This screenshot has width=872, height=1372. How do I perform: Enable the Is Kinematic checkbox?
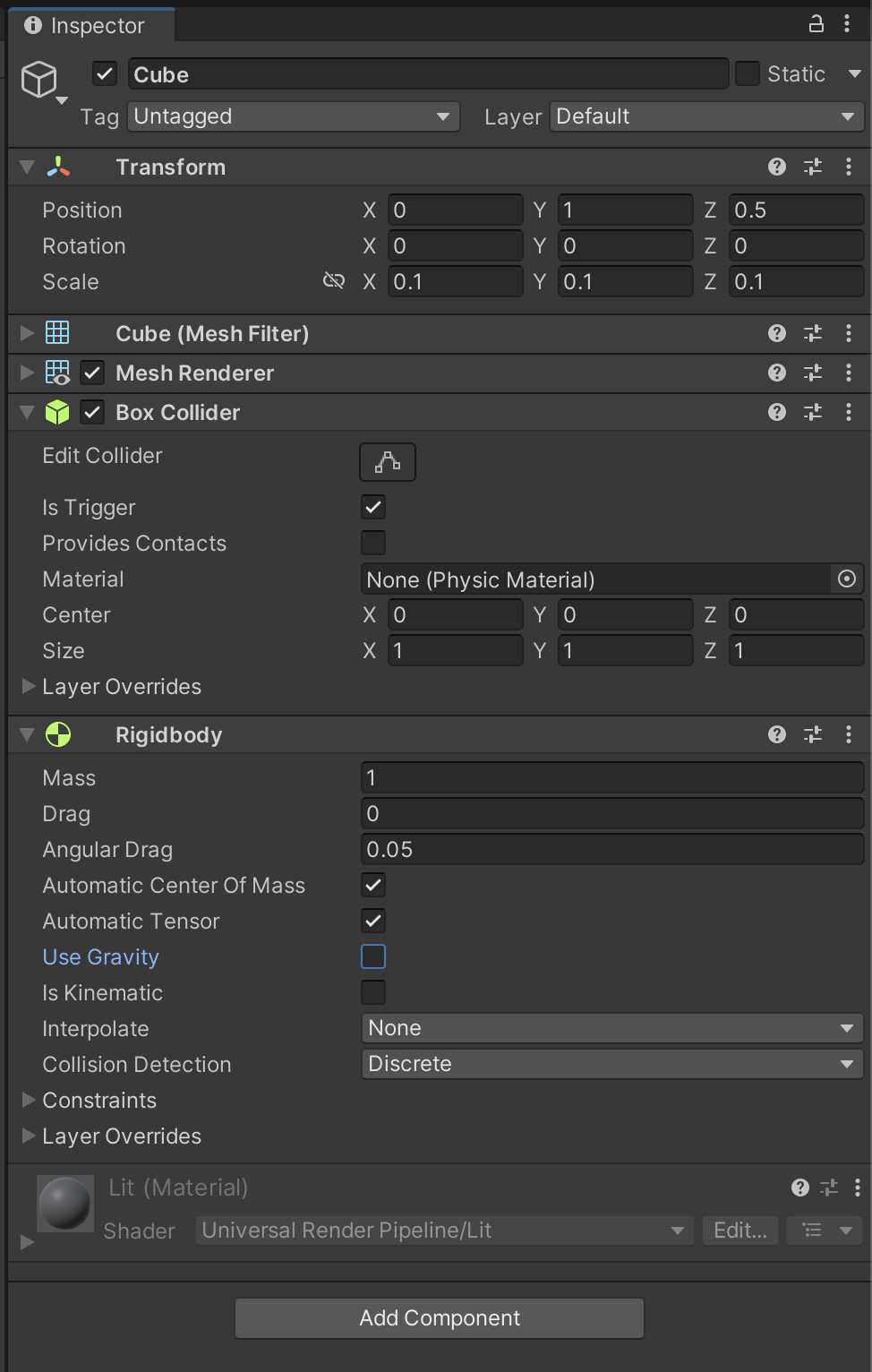[x=373, y=992]
